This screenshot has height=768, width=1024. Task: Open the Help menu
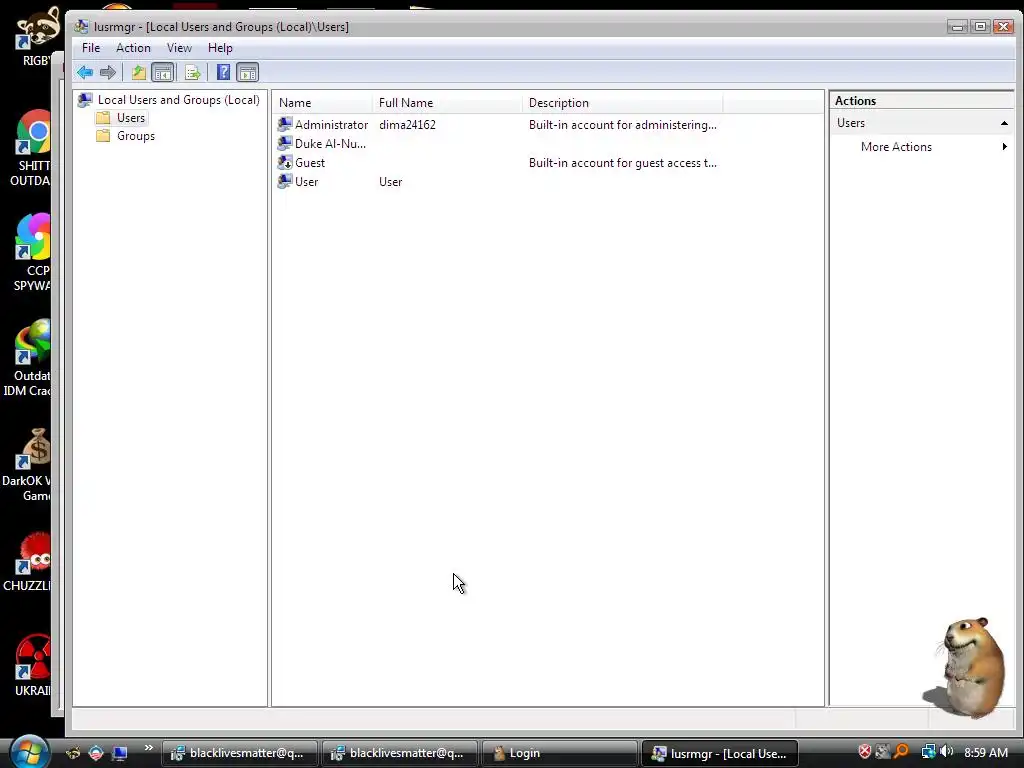(220, 48)
